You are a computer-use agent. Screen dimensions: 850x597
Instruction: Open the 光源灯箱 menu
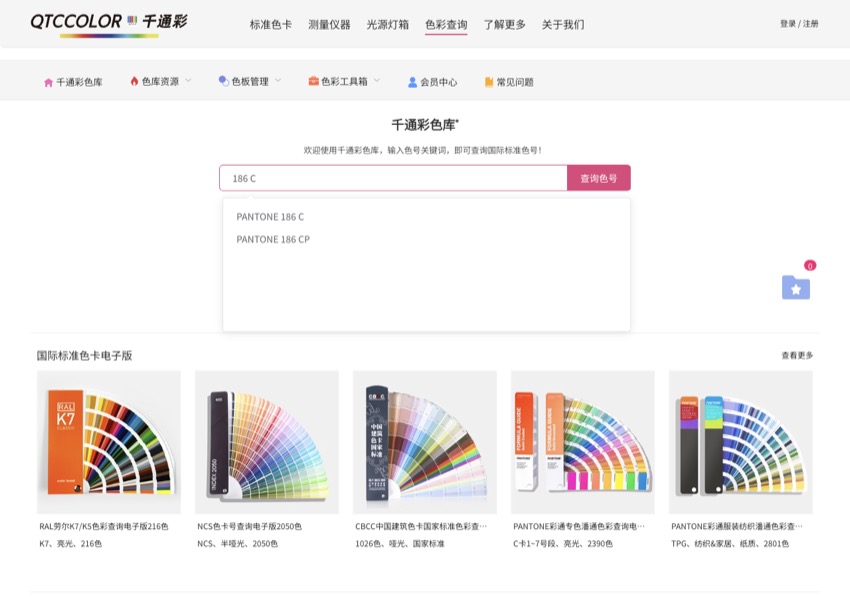coord(388,24)
